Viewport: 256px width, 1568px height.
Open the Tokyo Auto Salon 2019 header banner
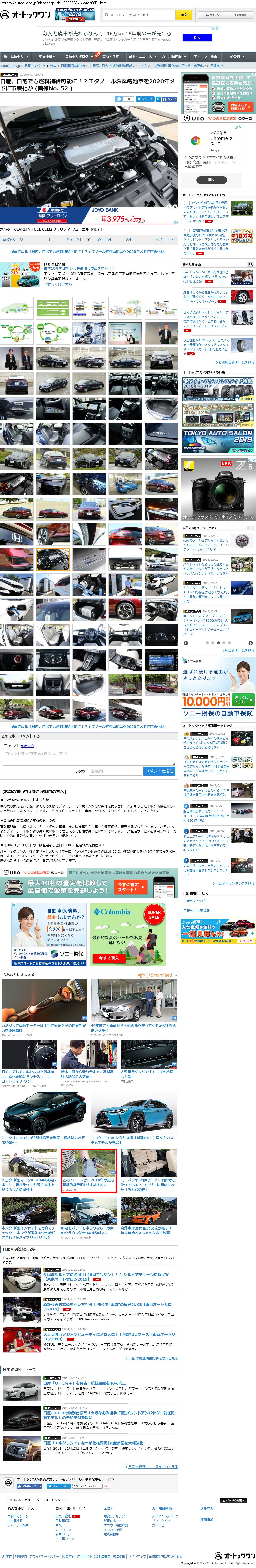(x=75, y=15)
